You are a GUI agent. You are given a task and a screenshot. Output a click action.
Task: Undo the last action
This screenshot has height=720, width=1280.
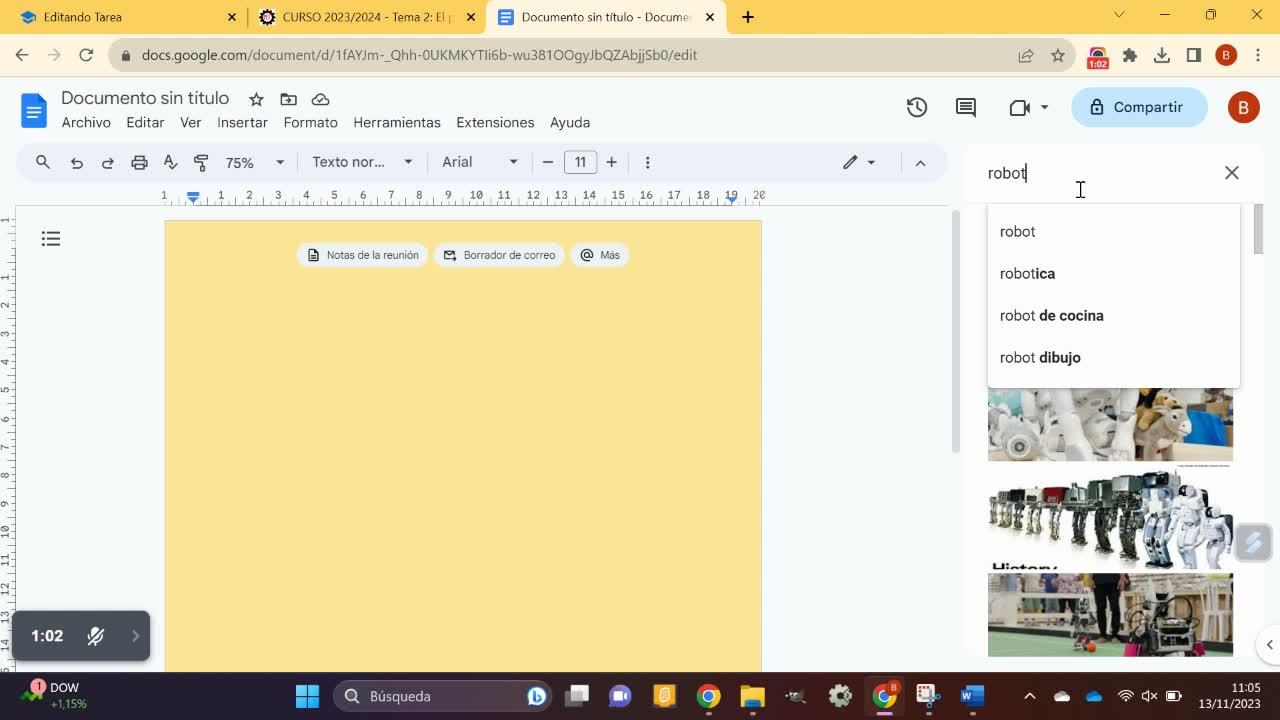tap(76, 162)
